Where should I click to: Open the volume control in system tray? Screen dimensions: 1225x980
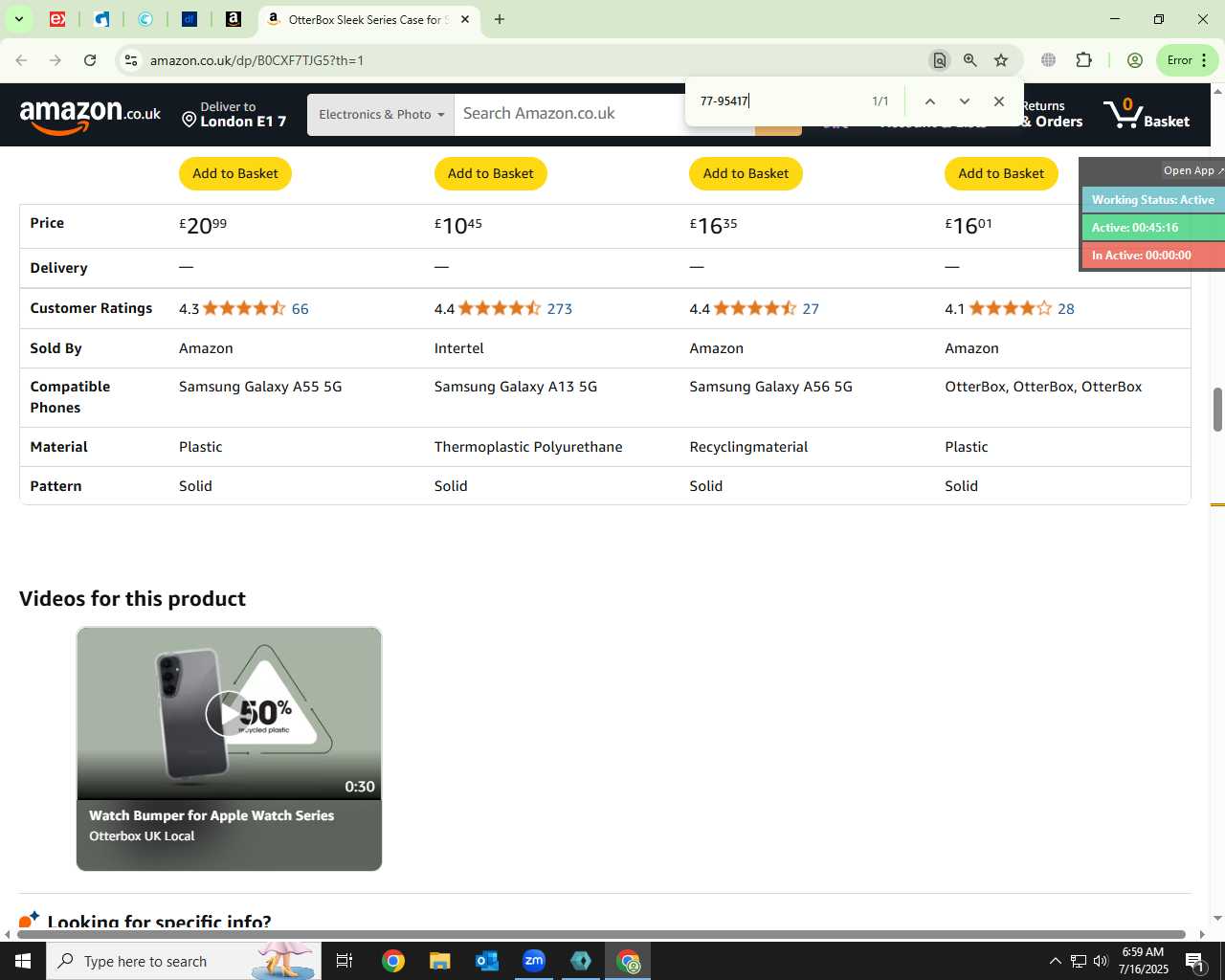(x=1101, y=961)
